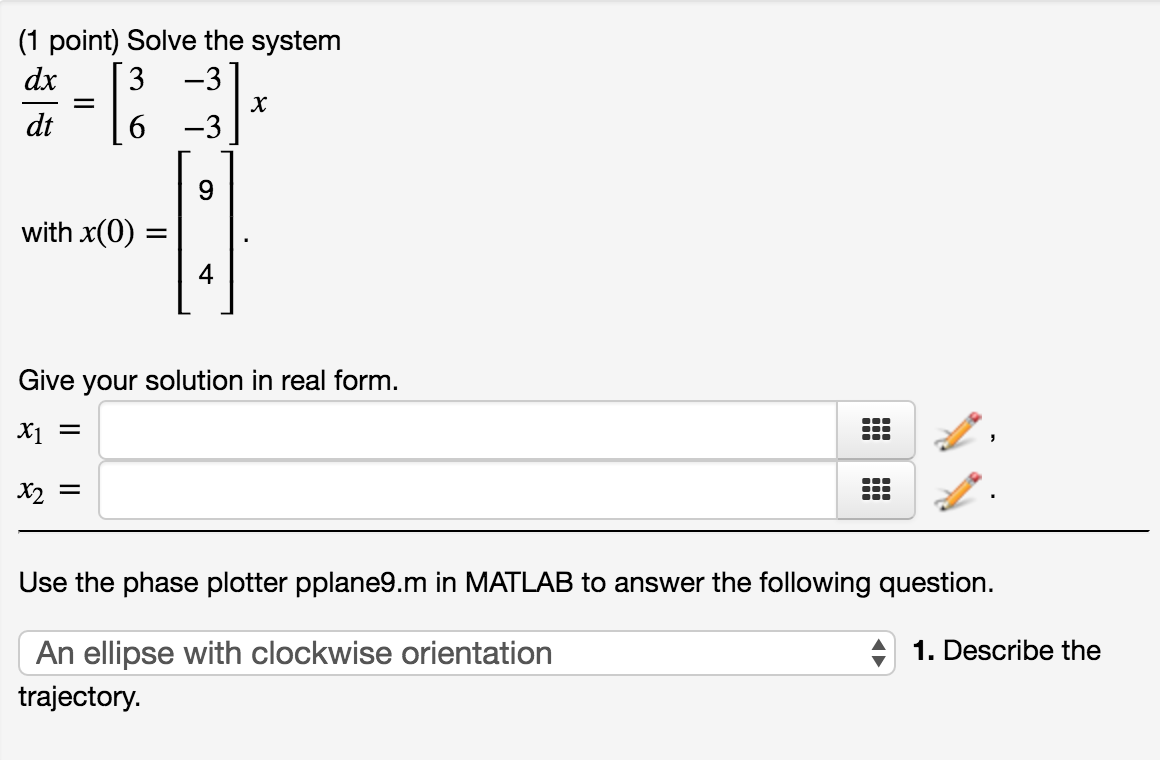Viewport: 1160px width, 760px height.
Task: Select the grid keypad icon on the first answer row
Action: [x=875, y=429]
